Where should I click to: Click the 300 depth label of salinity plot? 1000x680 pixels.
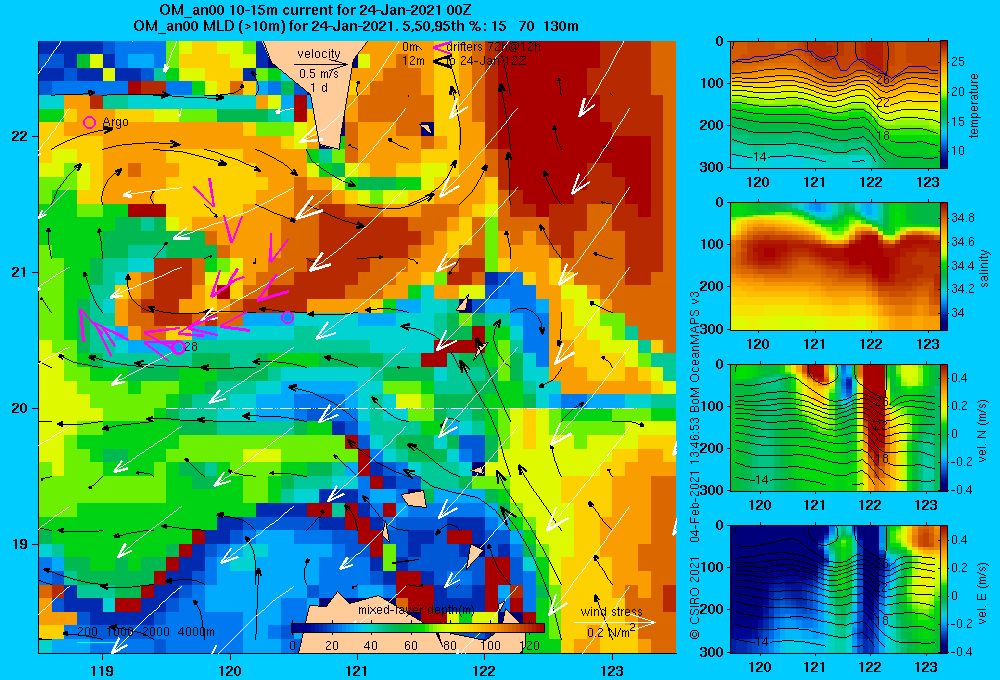coord(714,329)
